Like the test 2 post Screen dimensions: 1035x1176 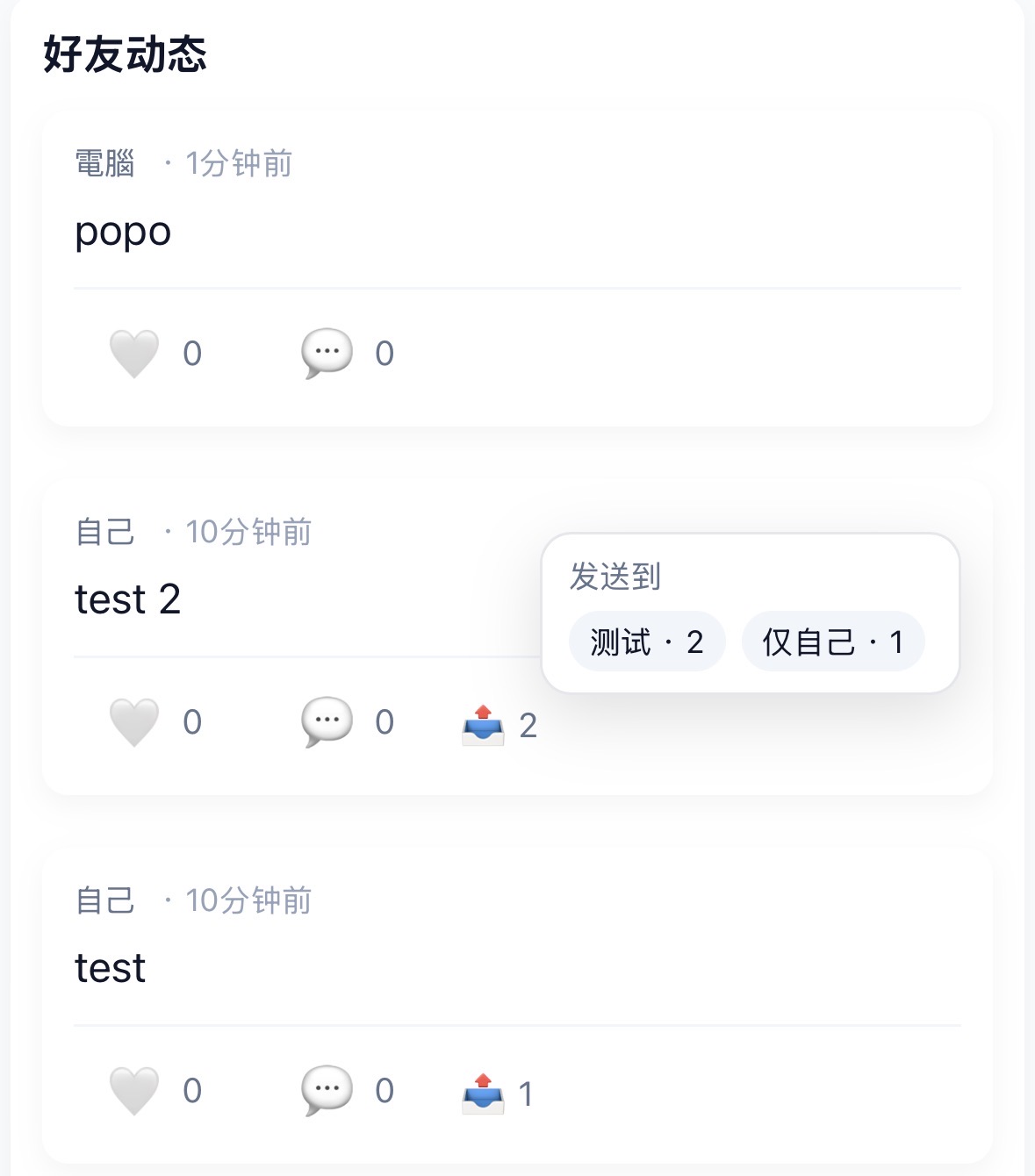133,722
